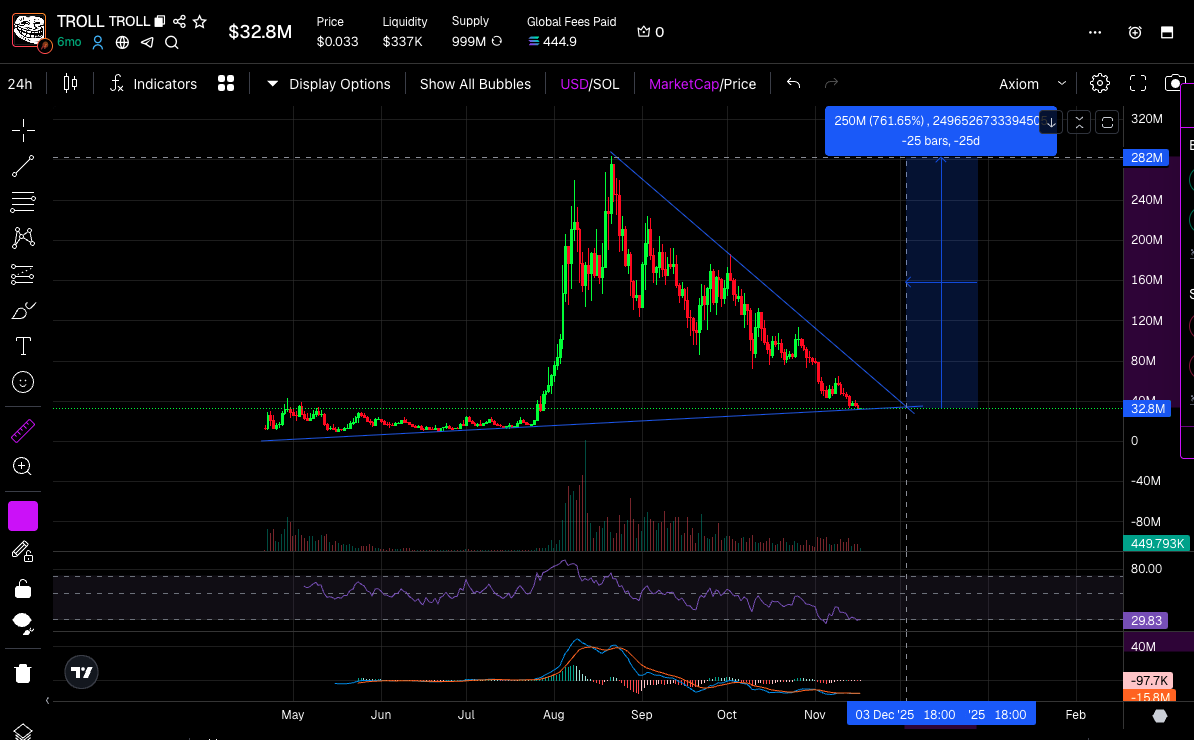This screenshot has height=740, width=1194.
Task: Open the Axiom layout dropdown
Action: click(1033, 84)
